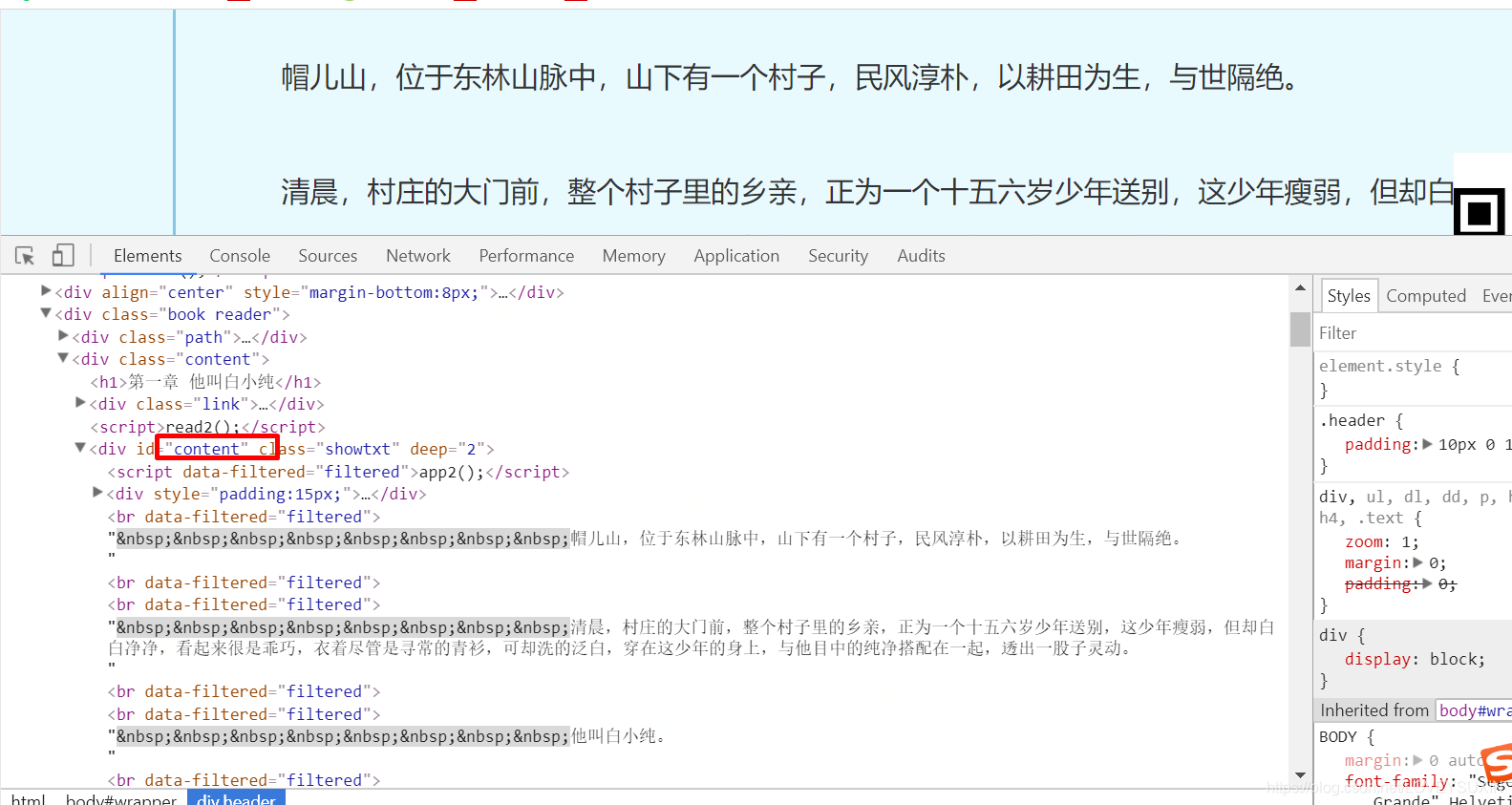Click the DOM tree scroll down arrow
1512x805 pixels.
pyautogui.click(x=1300, y=774)
